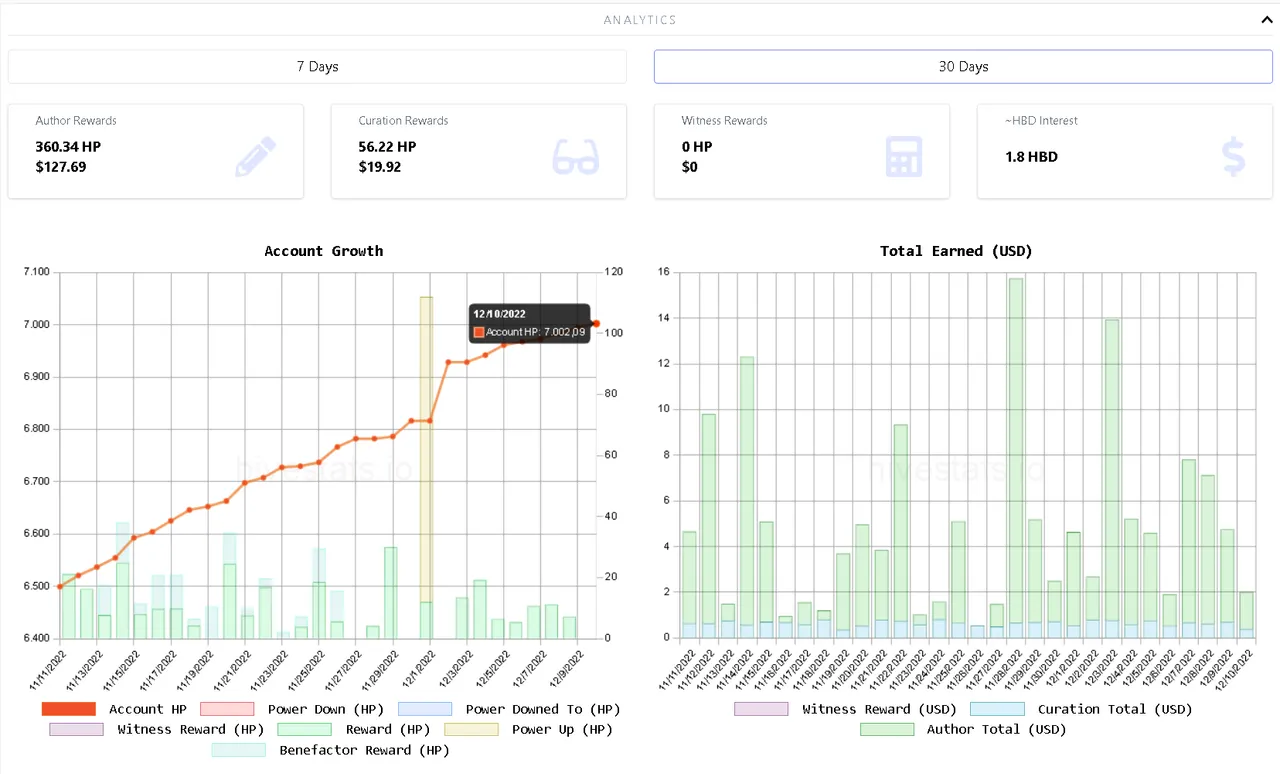
Task: Click the 1.8 HBD interest value
Action: (1031, 157)
